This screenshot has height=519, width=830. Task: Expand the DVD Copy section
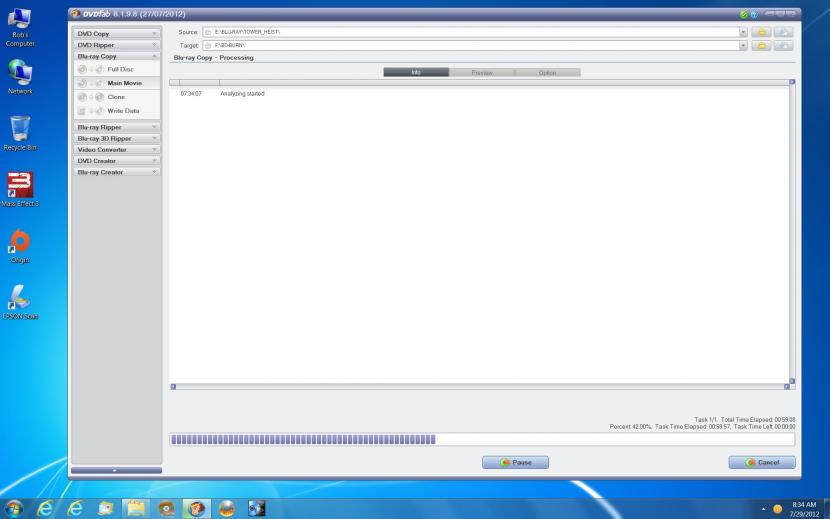[117, 33]
